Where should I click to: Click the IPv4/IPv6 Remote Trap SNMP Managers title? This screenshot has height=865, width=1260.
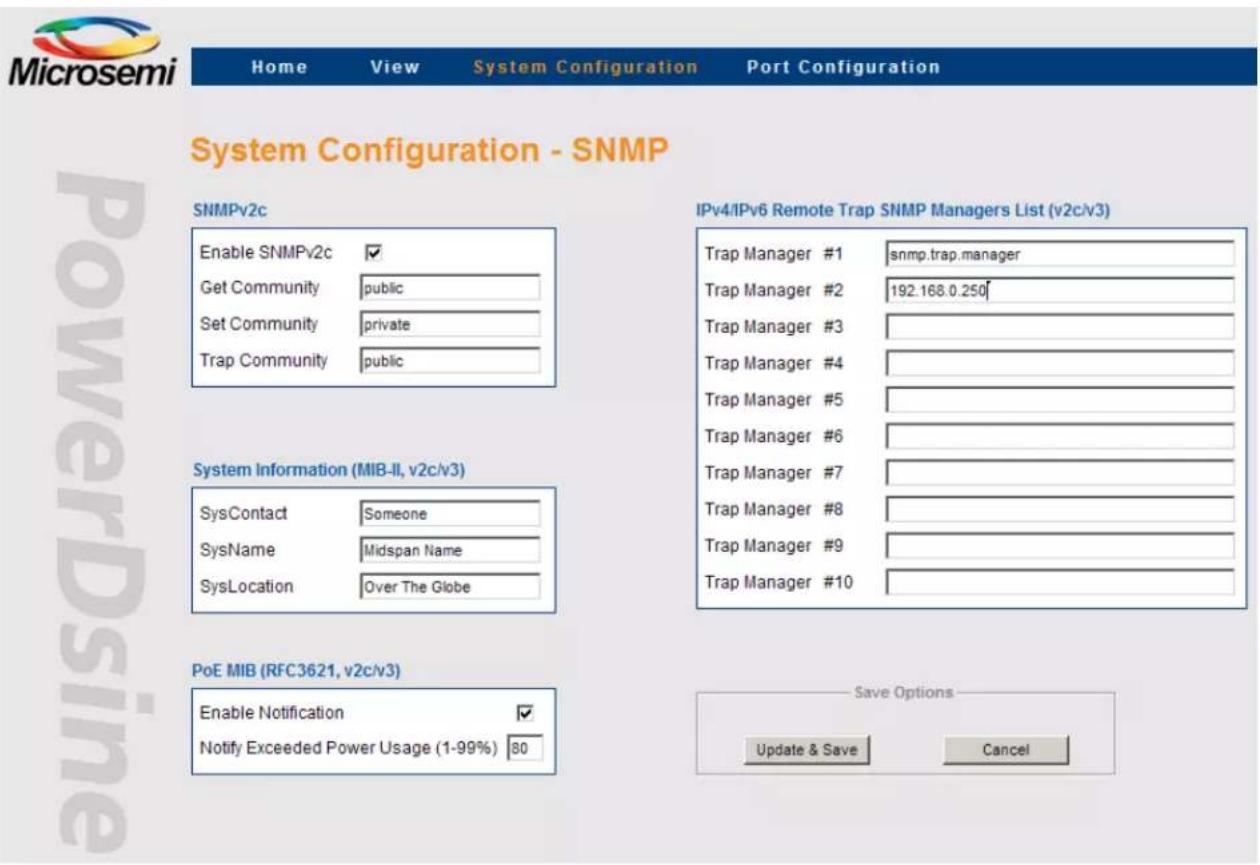tap(903, 210)
